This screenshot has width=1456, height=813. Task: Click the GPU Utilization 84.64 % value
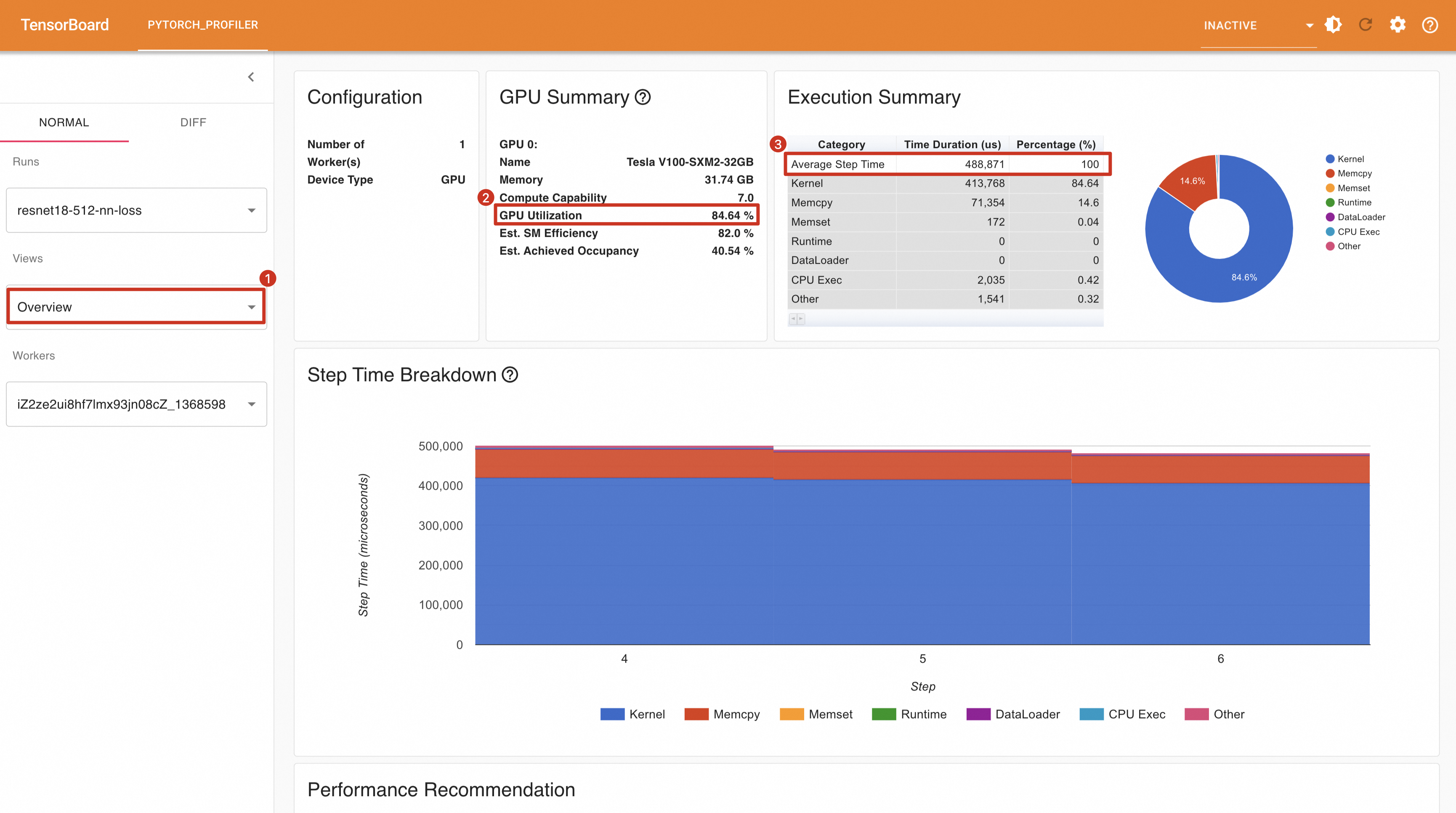[732, 215]
